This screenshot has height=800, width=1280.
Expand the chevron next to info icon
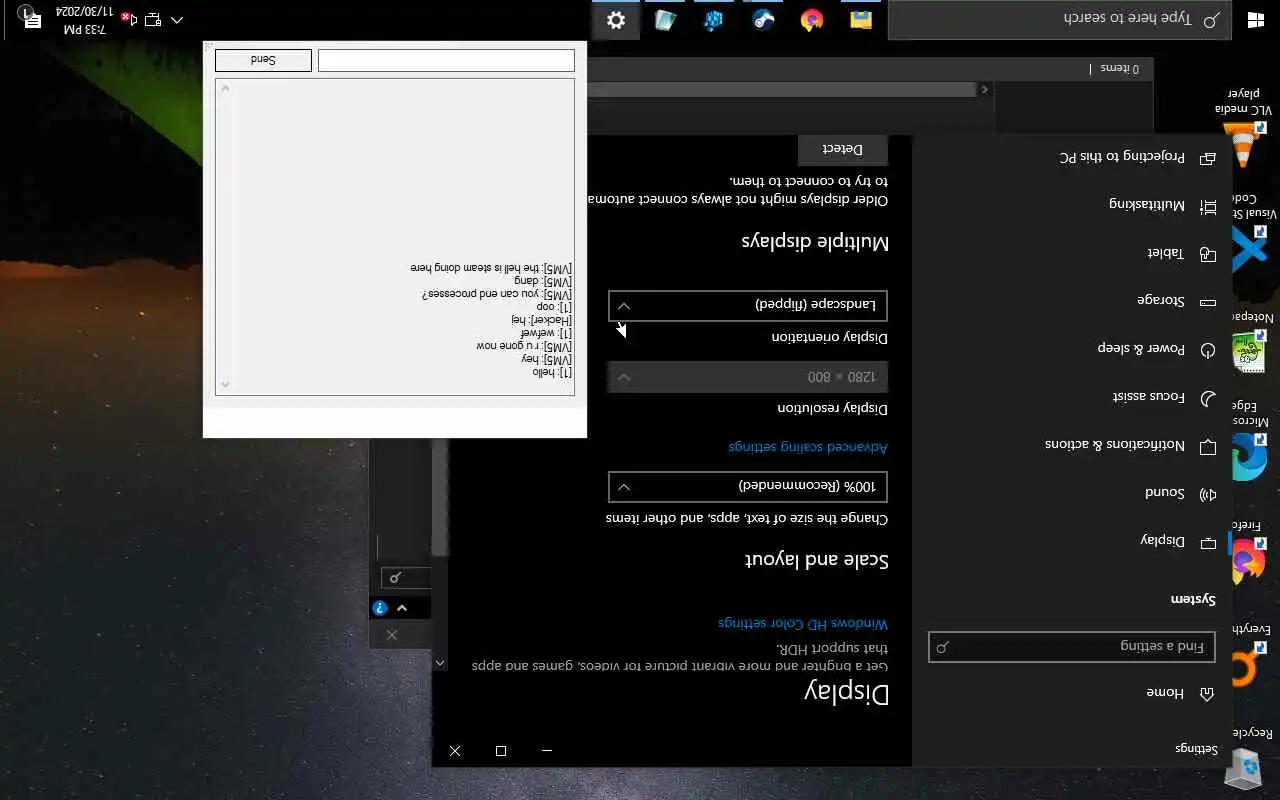click(x=402, y=608)
